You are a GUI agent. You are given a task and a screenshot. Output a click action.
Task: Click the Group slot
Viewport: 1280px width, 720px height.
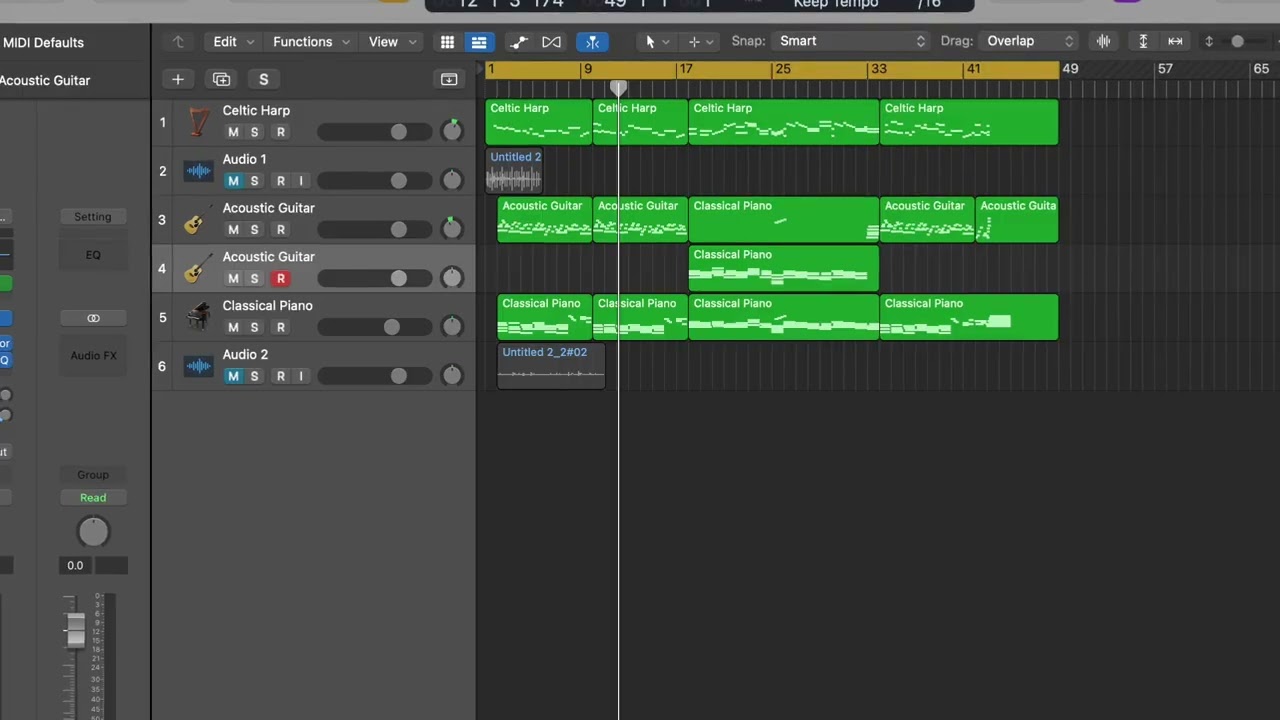(93, 475)
